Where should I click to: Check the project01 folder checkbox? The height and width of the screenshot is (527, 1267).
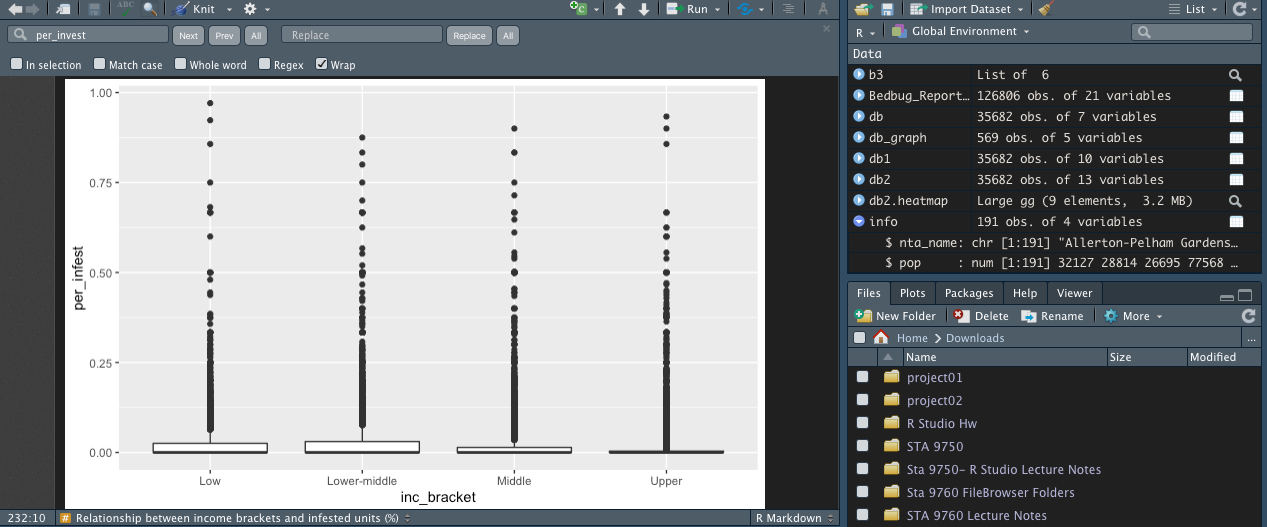pos(863,378)
